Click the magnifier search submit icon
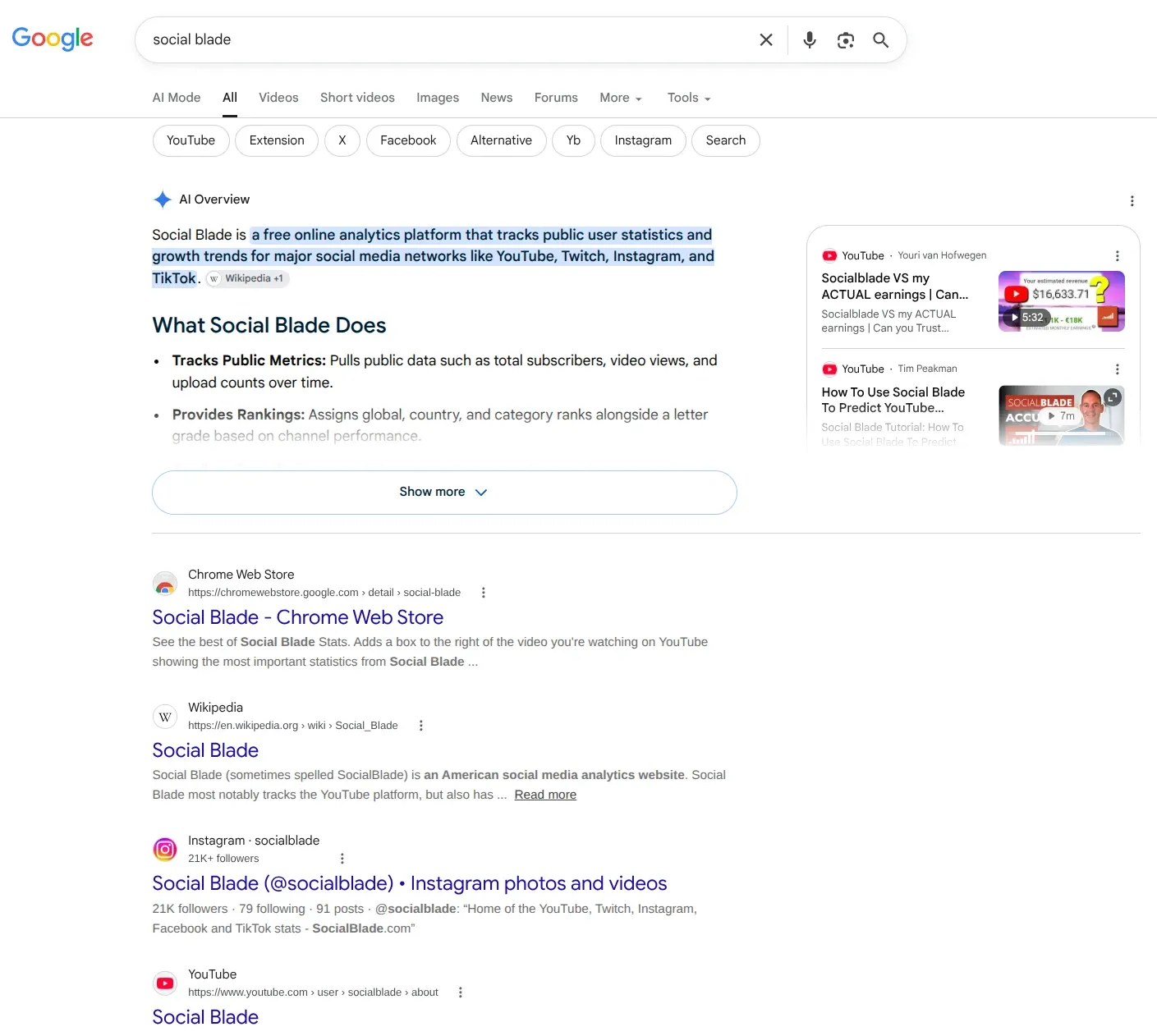Image resolution: width=1157 pixels, height=1036 pixels. pos(880,39)
